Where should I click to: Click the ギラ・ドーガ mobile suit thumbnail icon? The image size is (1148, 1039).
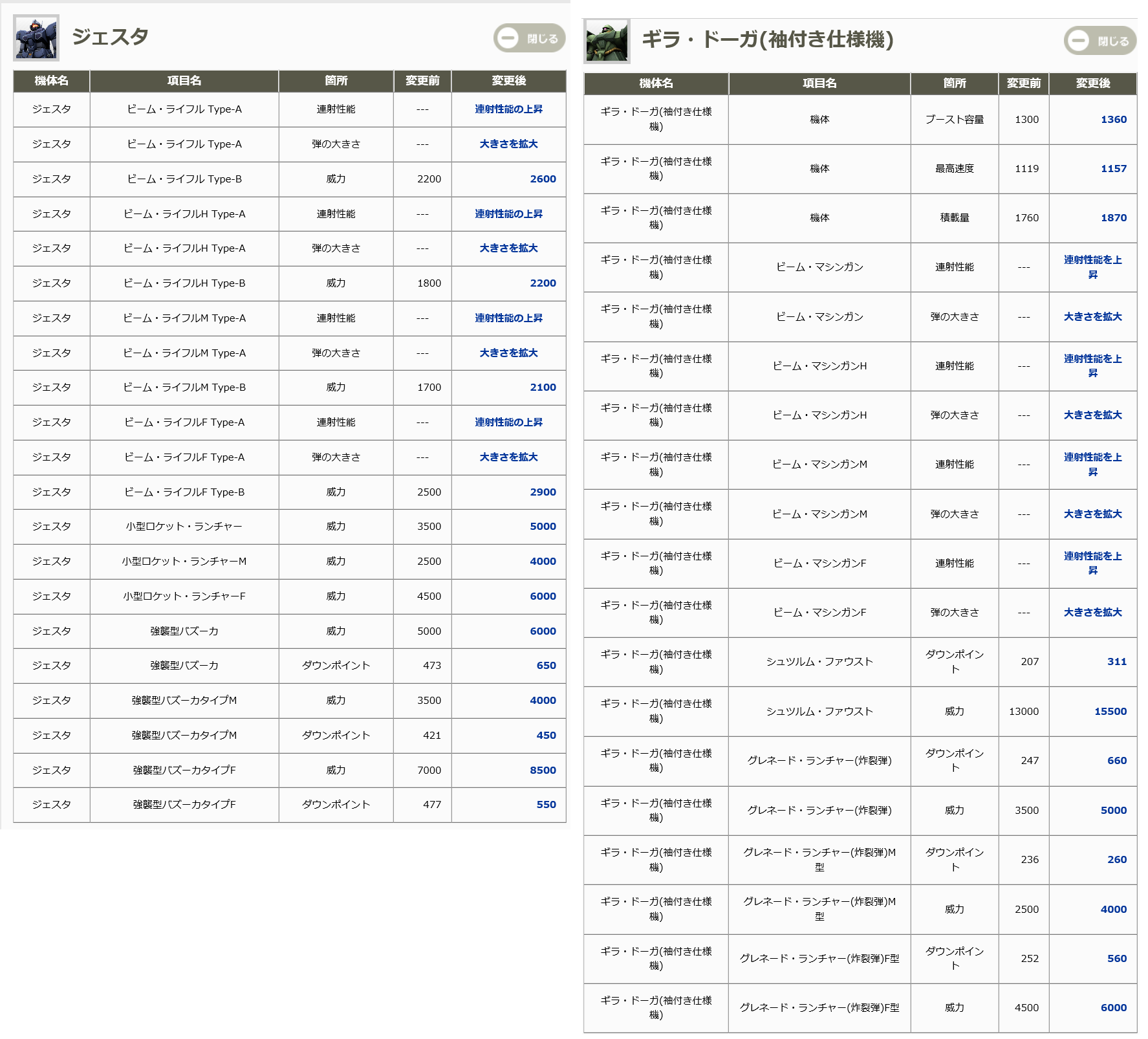(607, 41)
